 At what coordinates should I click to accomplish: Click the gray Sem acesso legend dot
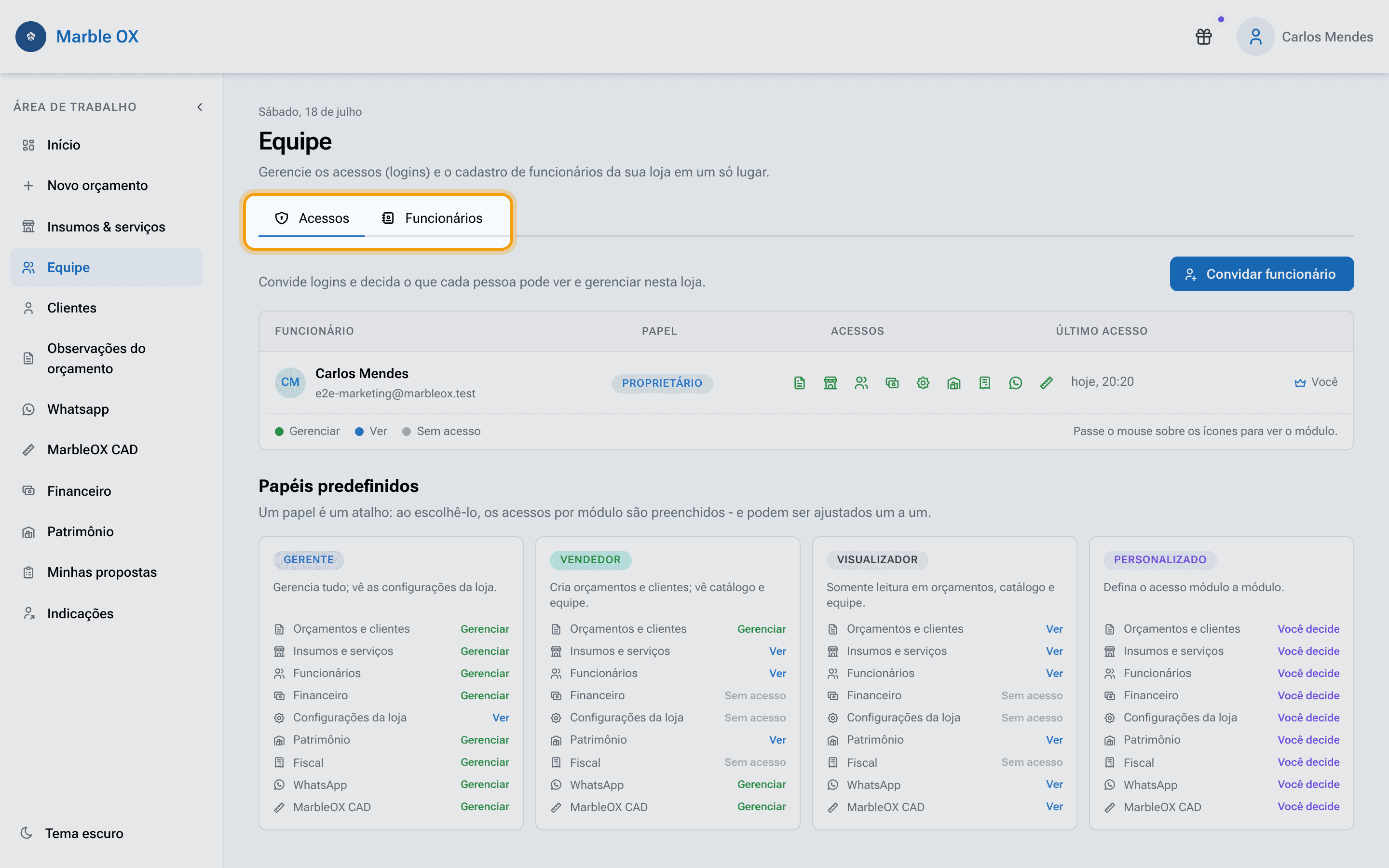(407, 431)
